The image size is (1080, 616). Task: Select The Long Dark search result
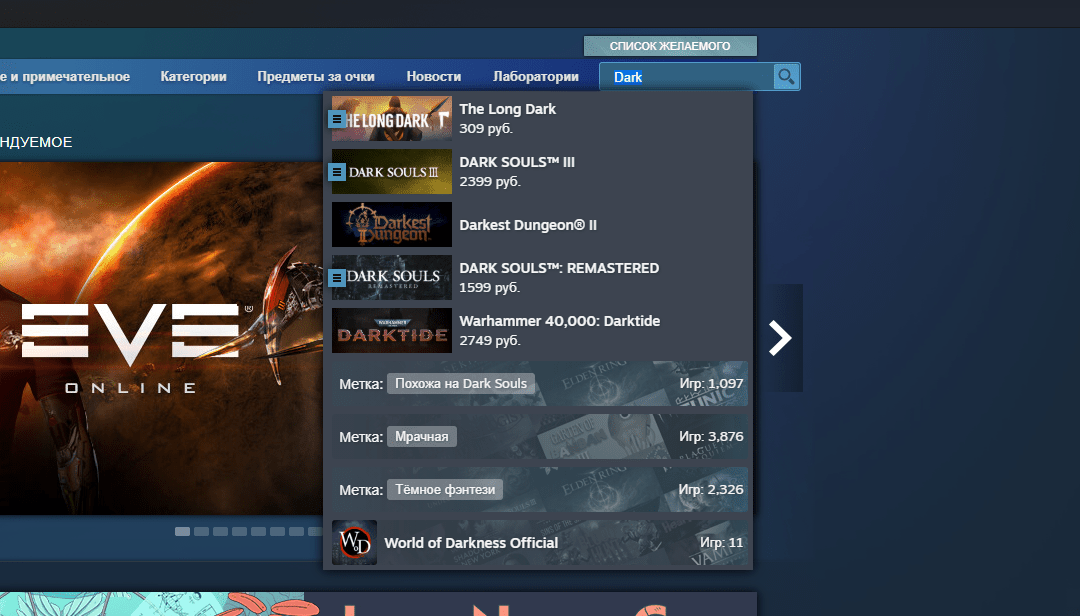[x=540, y=119]
